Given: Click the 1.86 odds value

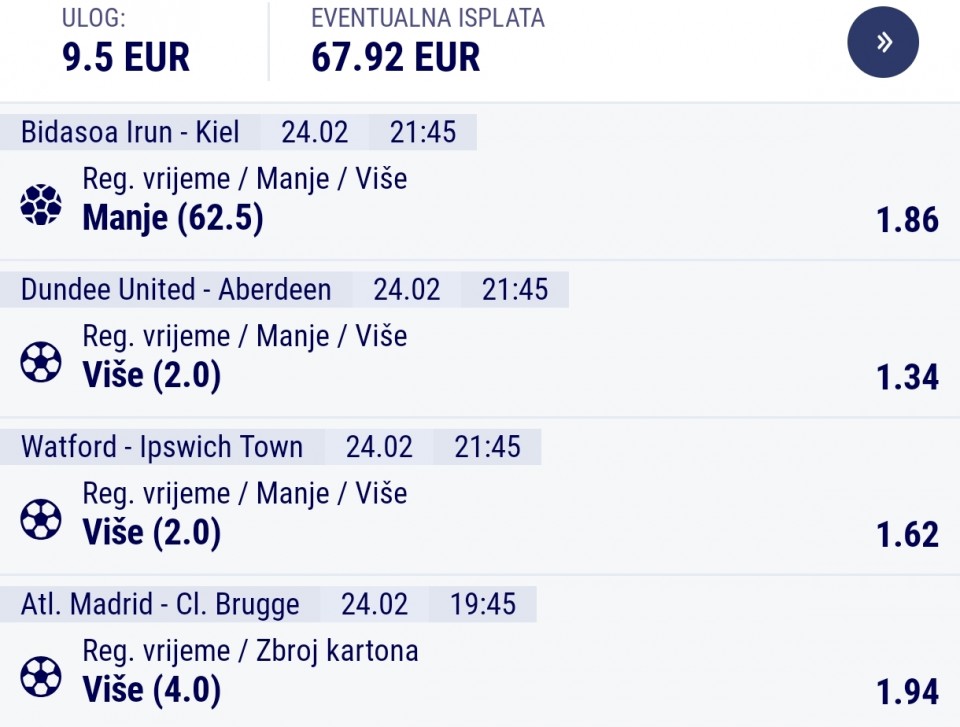Looking at the screenshot, I should (x=907, y=220).
